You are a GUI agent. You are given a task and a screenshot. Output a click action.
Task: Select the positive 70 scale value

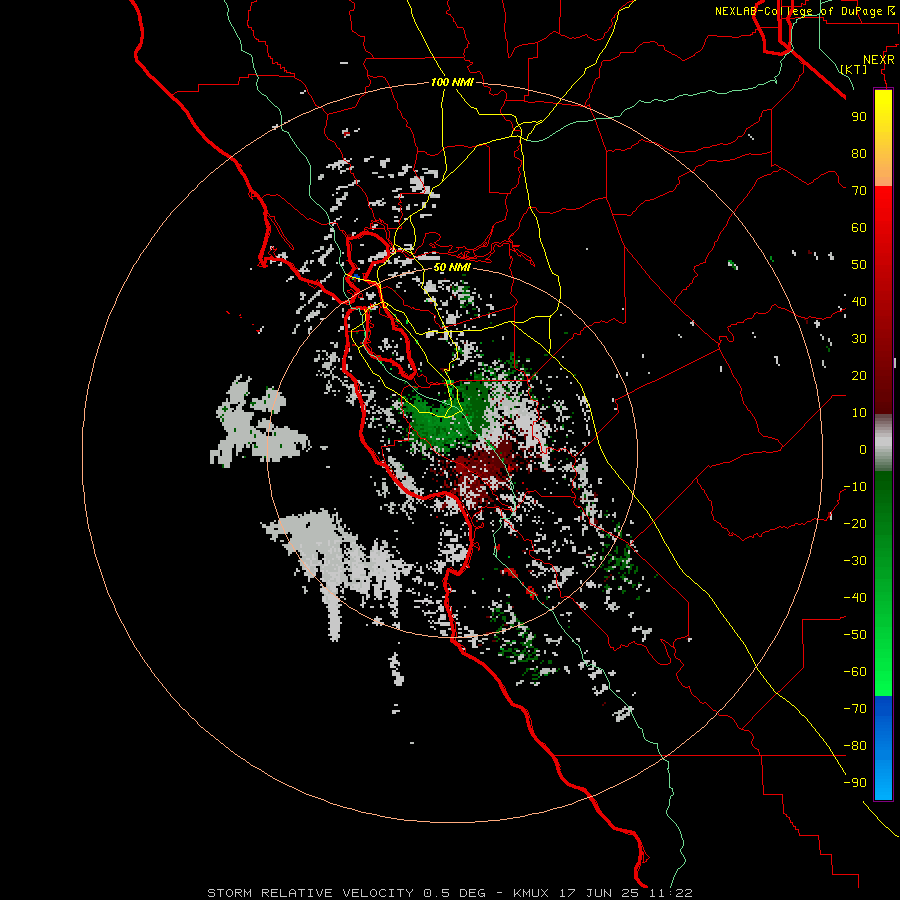coord(859,191)
